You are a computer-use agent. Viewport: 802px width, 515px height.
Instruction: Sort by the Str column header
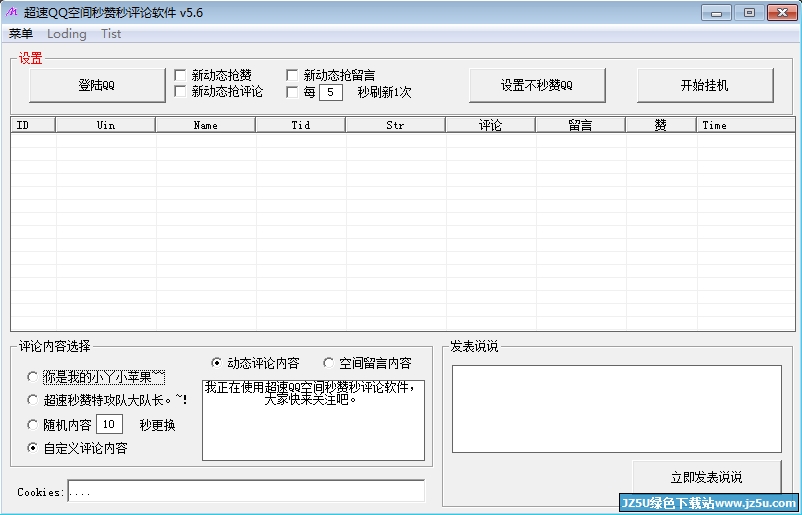[x=395, y=125]
